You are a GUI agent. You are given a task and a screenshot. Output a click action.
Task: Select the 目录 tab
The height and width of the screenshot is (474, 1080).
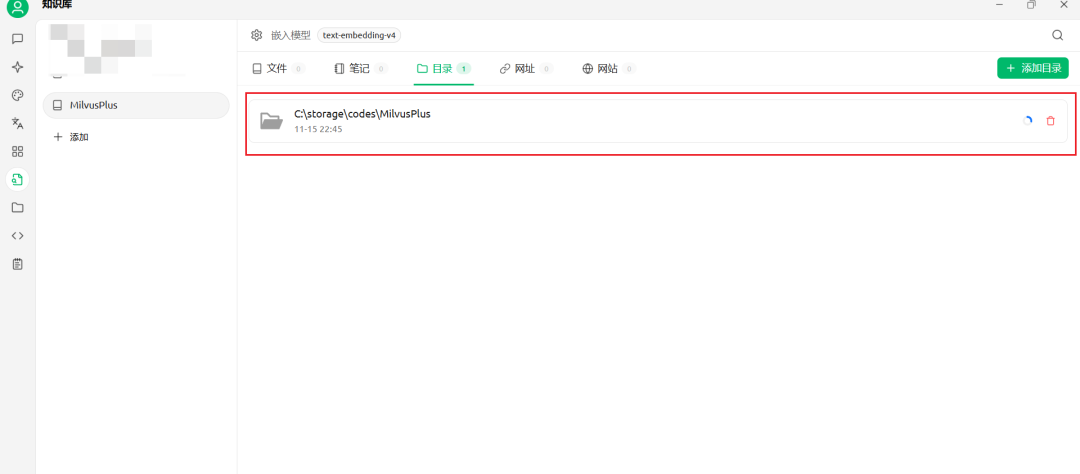point(444,68)
